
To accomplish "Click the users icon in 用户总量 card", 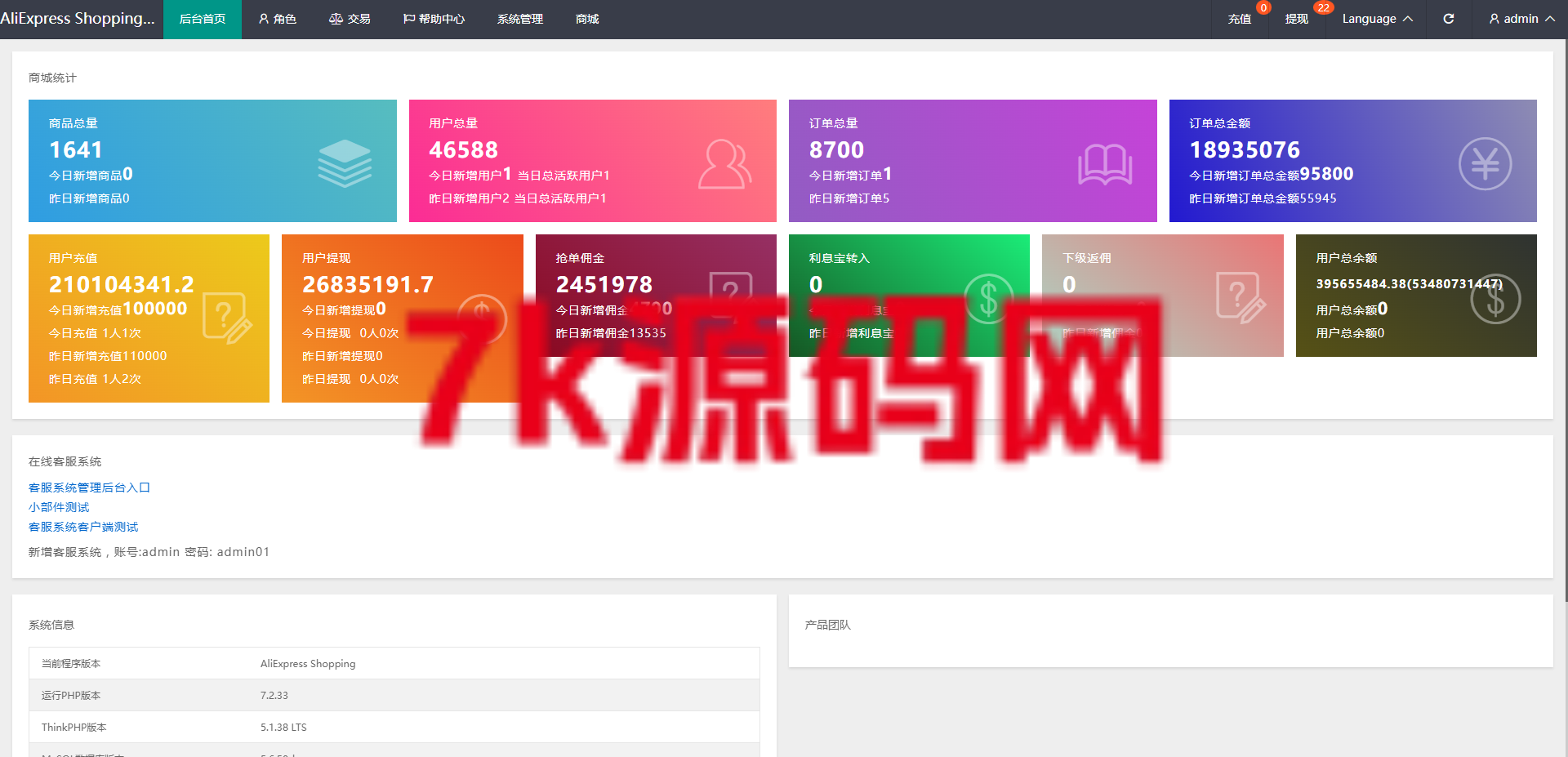I will click(724, 164).
